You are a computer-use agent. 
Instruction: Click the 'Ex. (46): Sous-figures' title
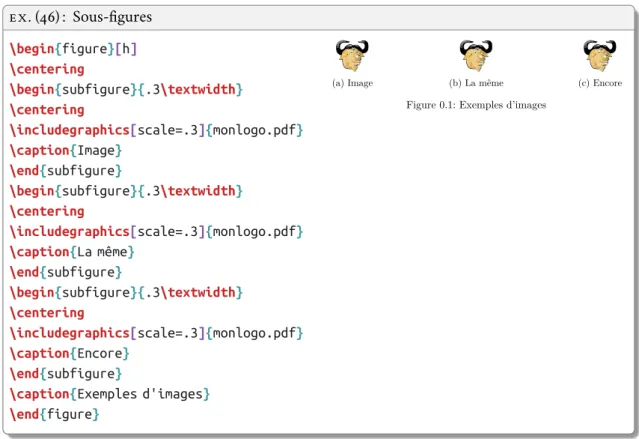click(81, 18)
